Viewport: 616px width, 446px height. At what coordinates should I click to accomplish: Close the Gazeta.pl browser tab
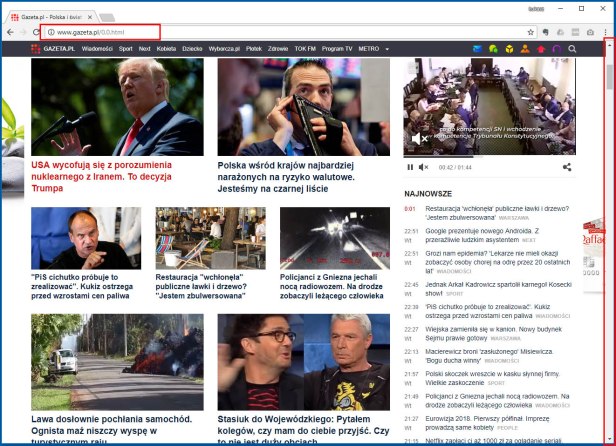(x=90, y=17)
